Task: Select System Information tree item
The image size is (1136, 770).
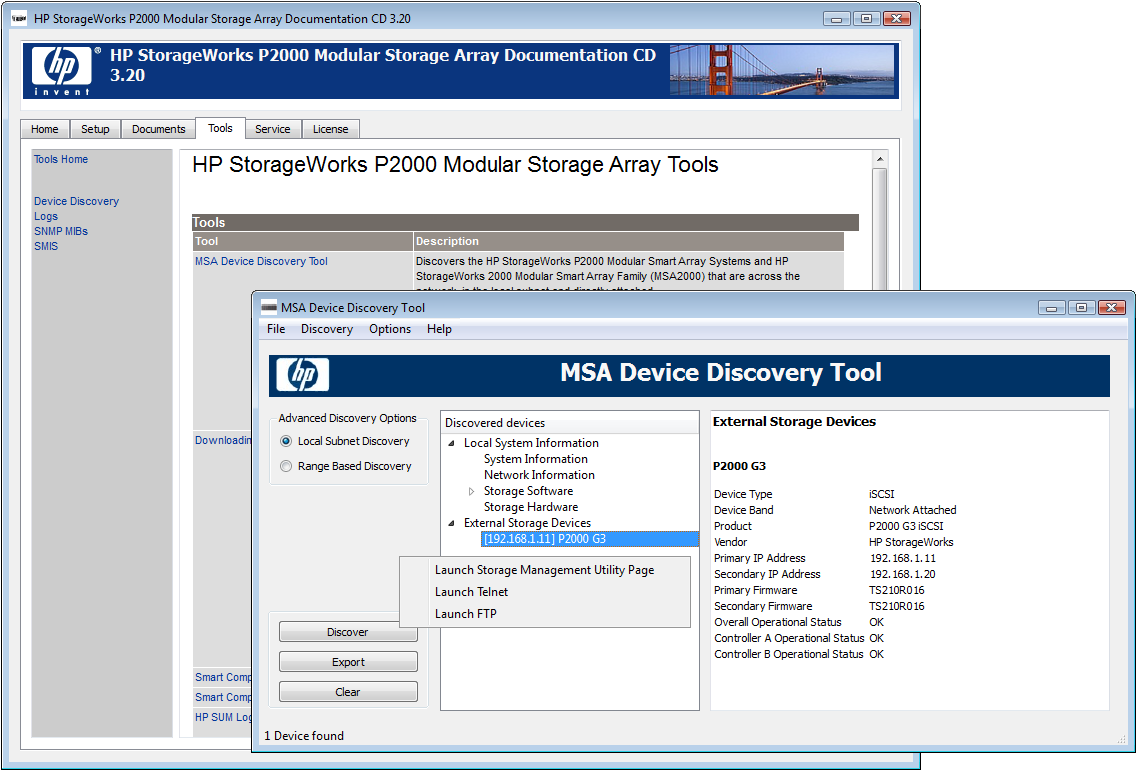Action: pos(535,459)
